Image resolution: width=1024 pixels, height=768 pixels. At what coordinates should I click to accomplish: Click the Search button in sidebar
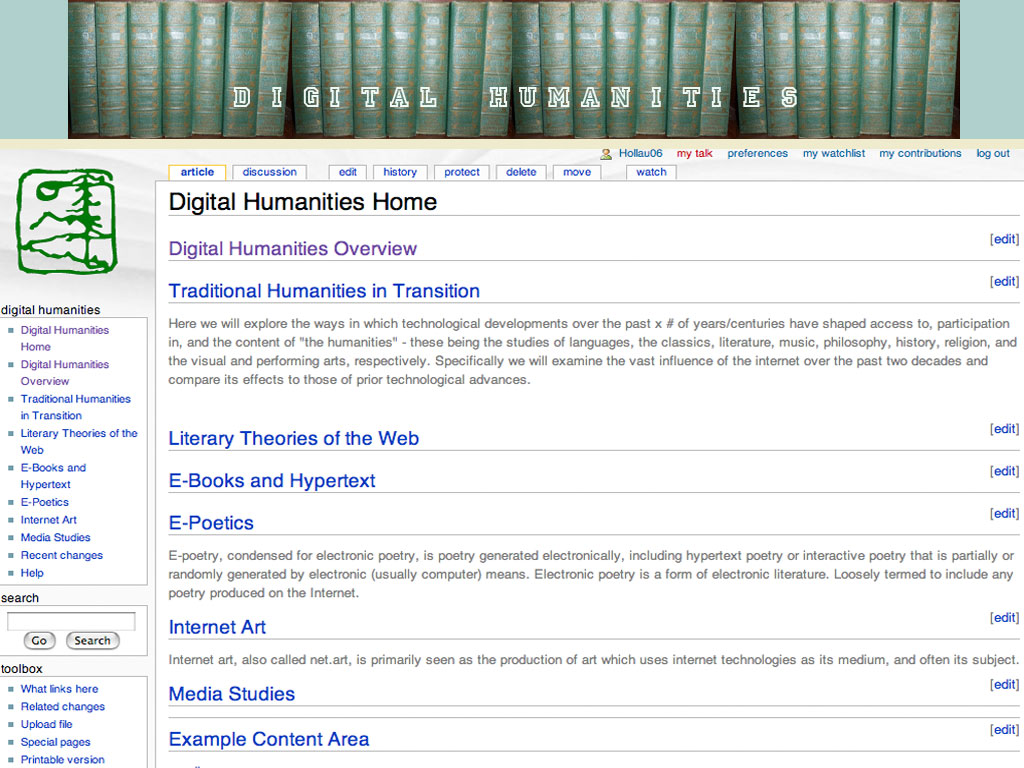point(92,641)
